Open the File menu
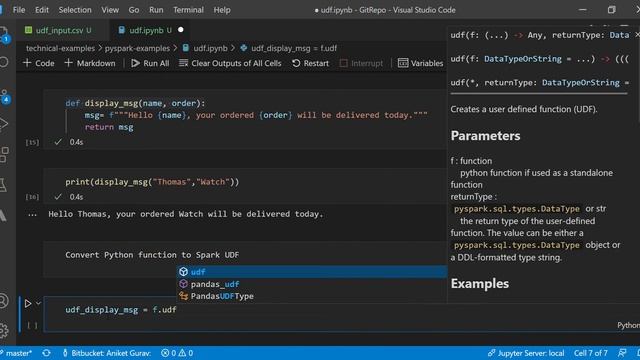The image size is (640, 360). tap(19, 10)
